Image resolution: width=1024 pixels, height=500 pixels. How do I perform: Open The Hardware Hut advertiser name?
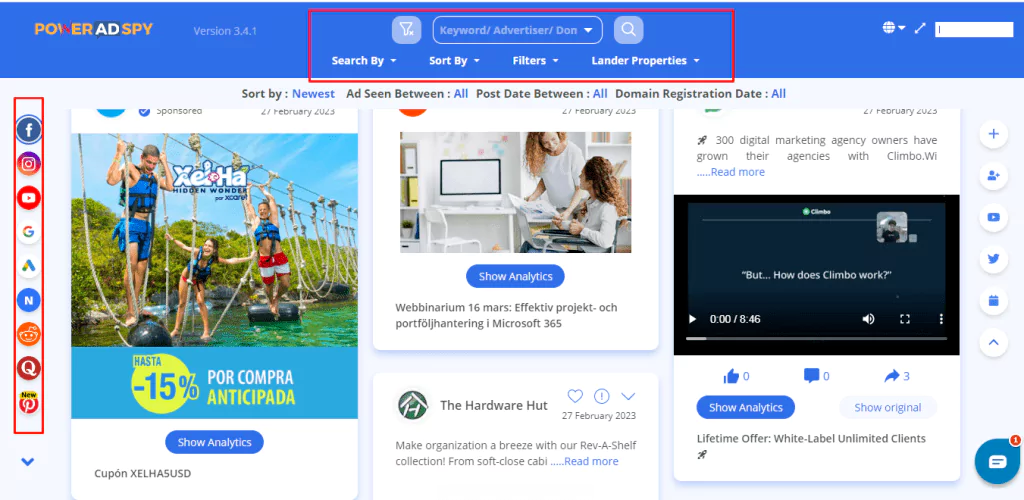point(494,405)
